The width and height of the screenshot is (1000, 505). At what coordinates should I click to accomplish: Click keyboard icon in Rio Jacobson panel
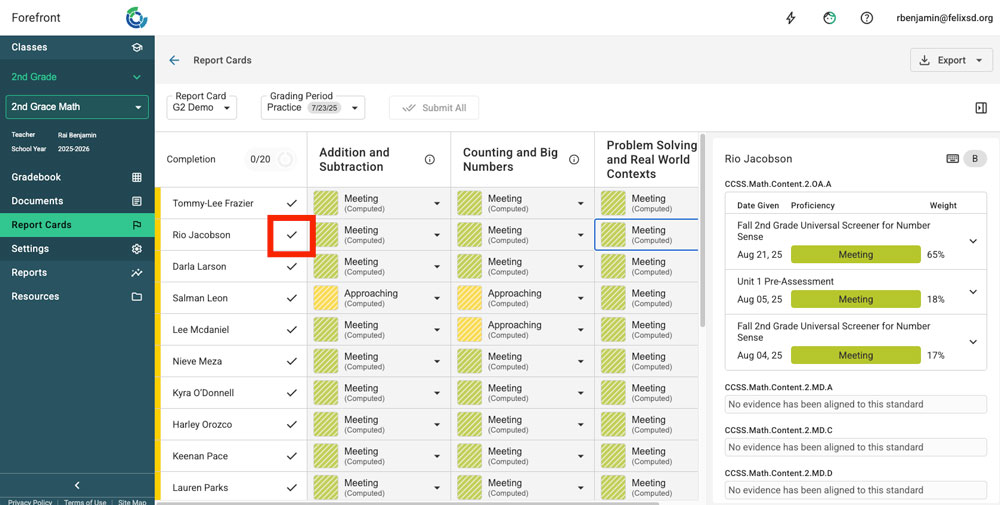coord(952,159)
